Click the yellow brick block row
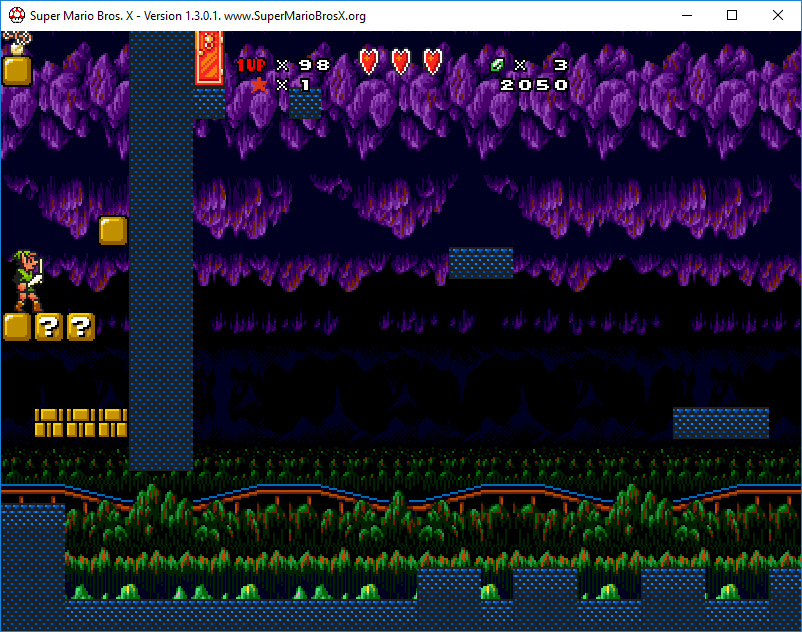802x632 pixels. coord(81,422)
